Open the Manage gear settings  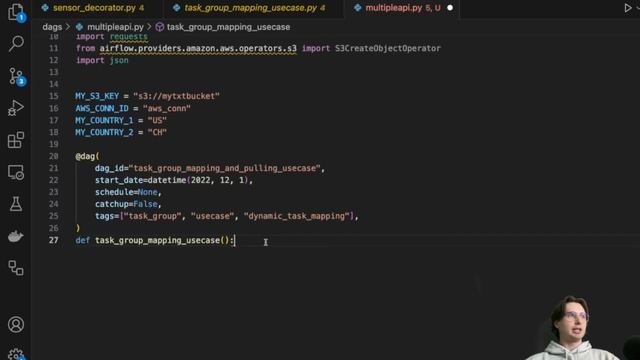tap(16, 354)
